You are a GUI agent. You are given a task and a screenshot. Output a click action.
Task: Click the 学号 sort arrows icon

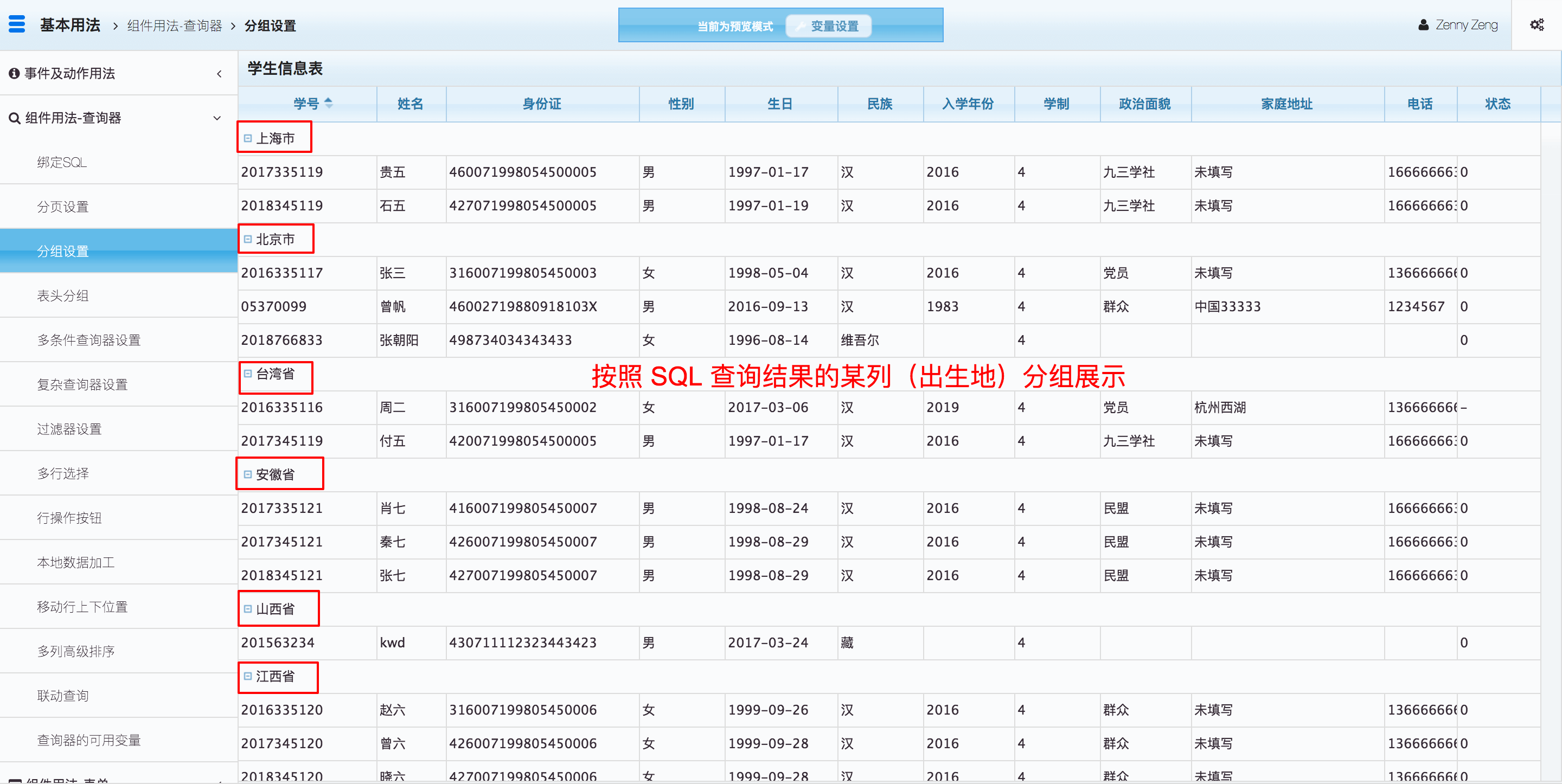click(329, 103)
